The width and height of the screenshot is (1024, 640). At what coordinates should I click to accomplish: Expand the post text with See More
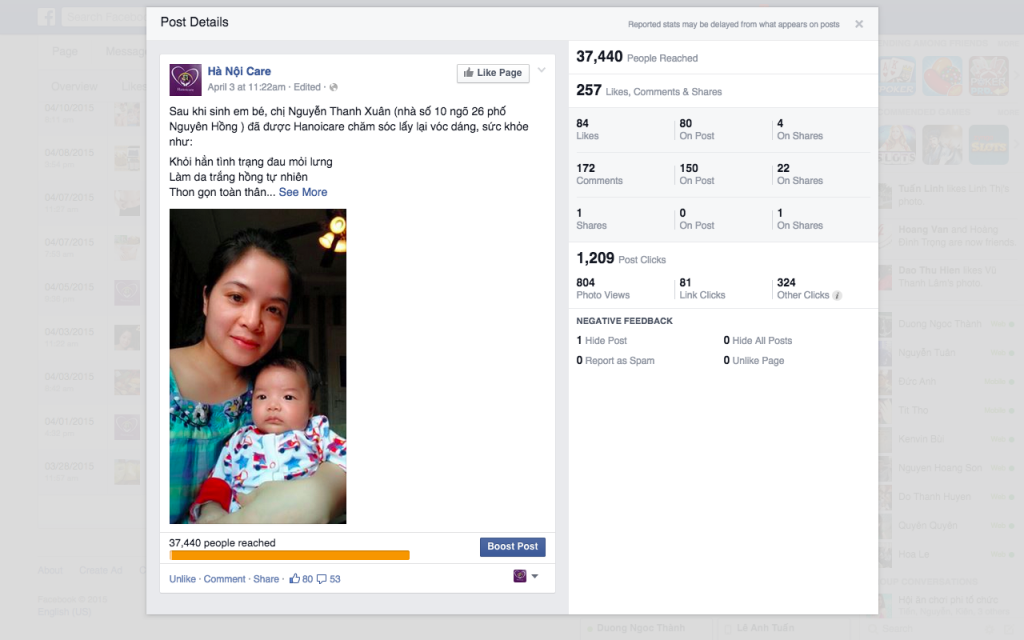pyautogui.click(x=303, y=192)
